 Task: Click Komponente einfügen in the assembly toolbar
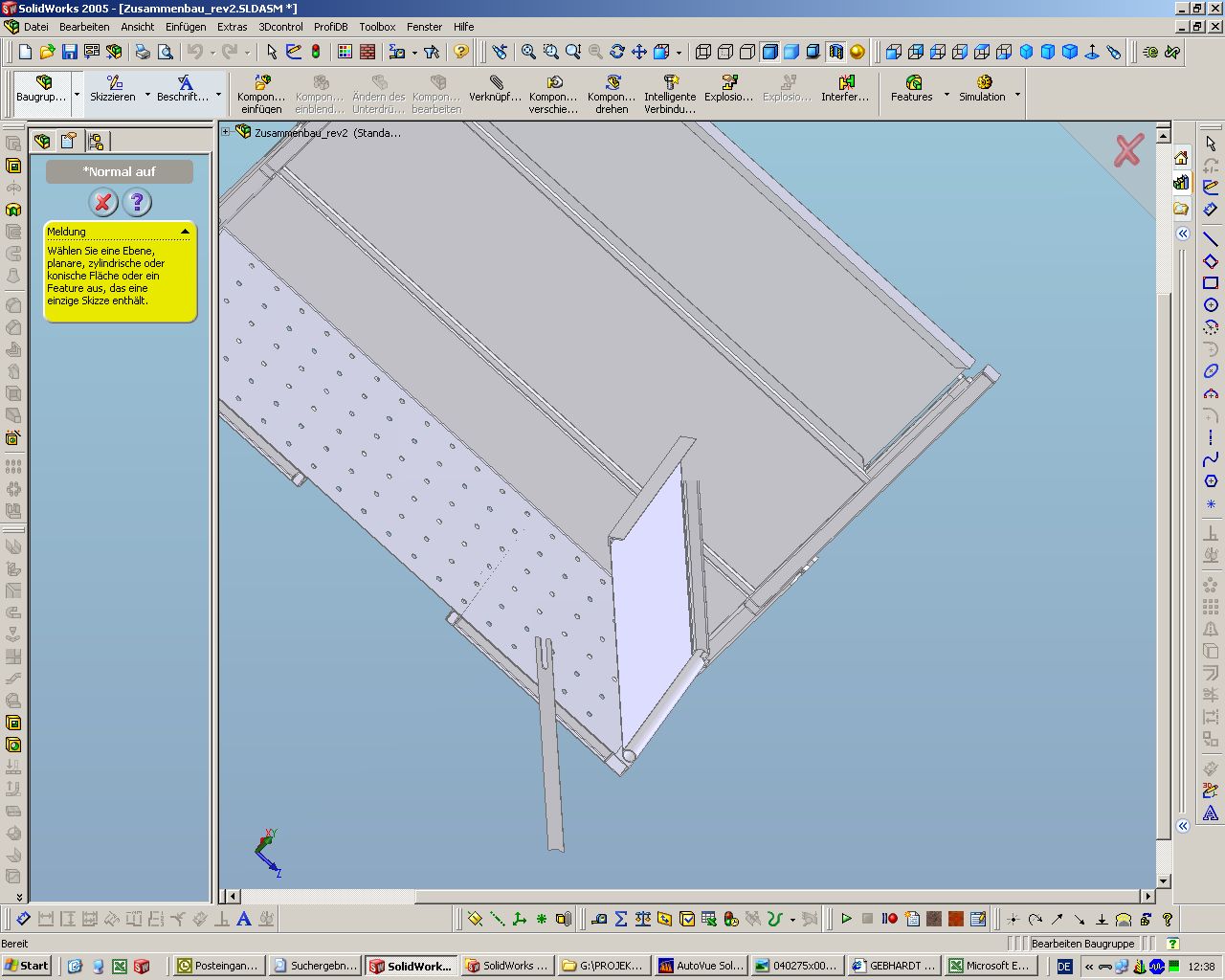(x=261, y=94)
